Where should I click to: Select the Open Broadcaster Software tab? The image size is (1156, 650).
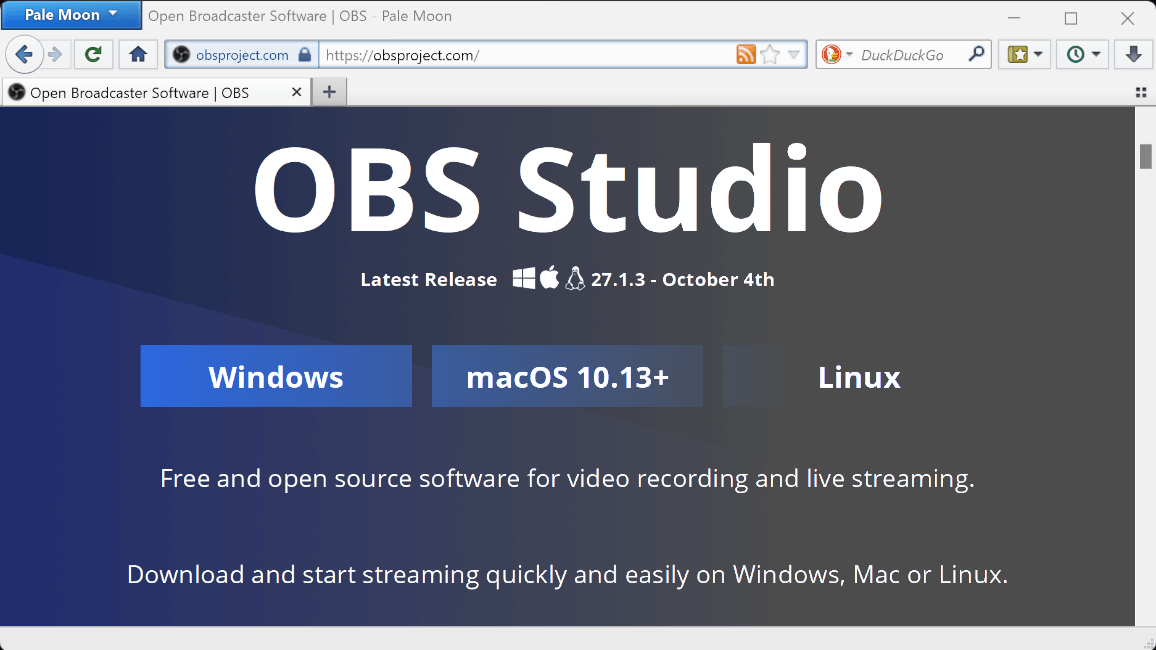pos(140,93)
